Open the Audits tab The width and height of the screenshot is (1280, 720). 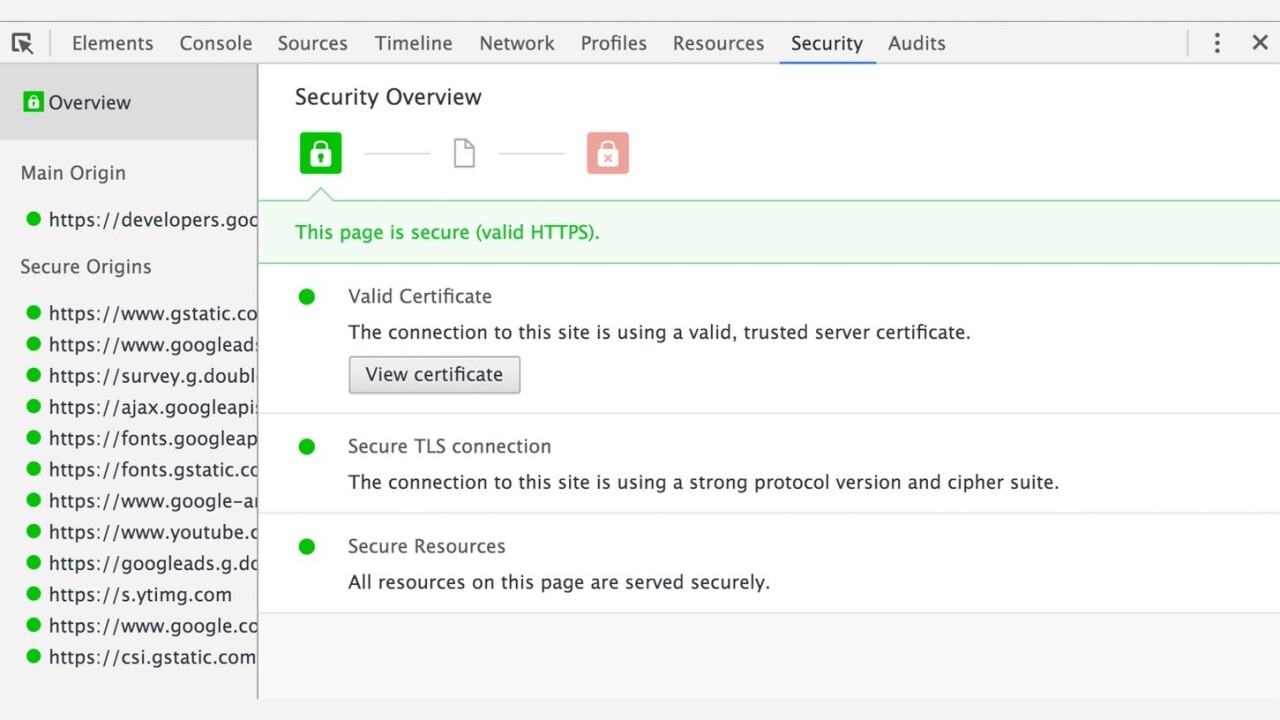tap(916, 43)
